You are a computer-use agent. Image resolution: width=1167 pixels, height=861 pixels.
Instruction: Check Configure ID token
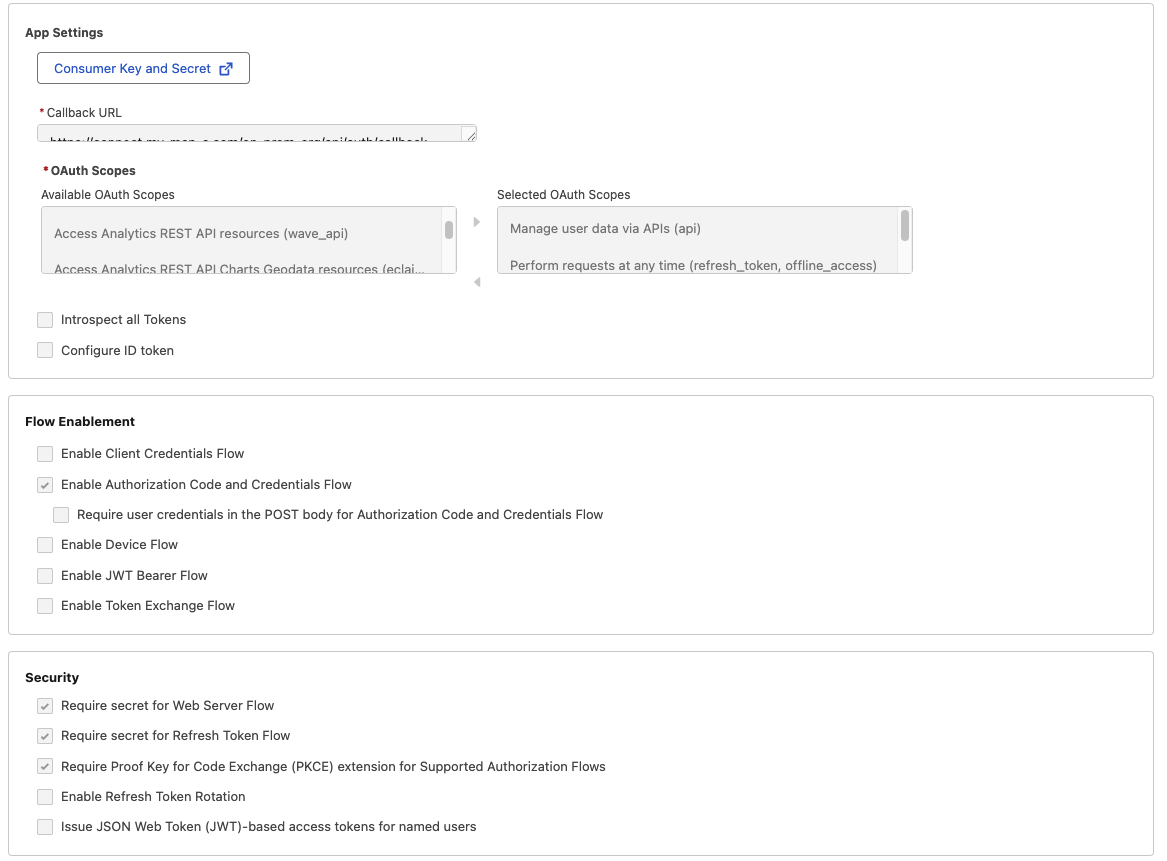[x=44, y=350]
